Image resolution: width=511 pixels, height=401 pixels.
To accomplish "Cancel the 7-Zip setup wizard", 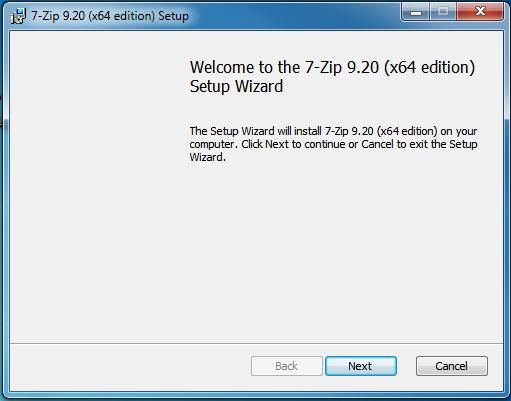I will coord(452,366).
